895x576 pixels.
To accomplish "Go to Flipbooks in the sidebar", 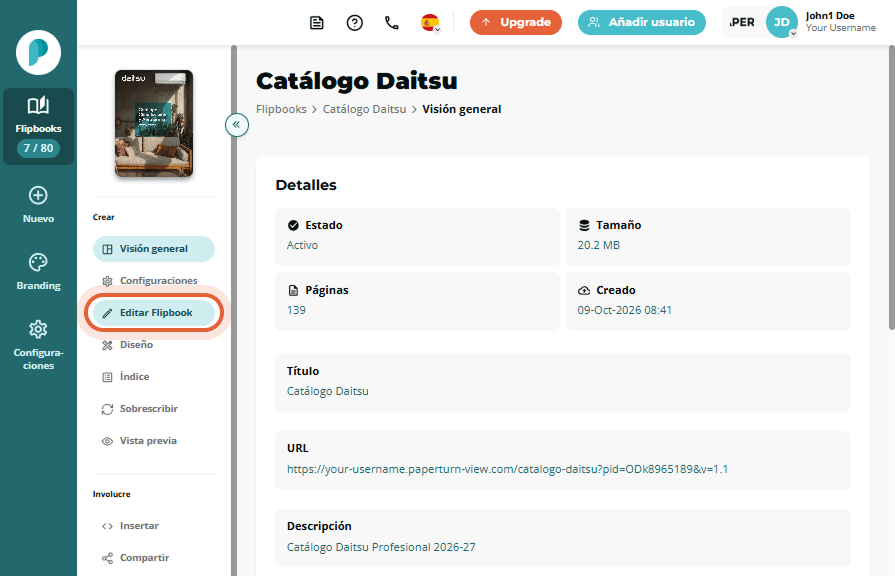I will [x=38, y=126].
